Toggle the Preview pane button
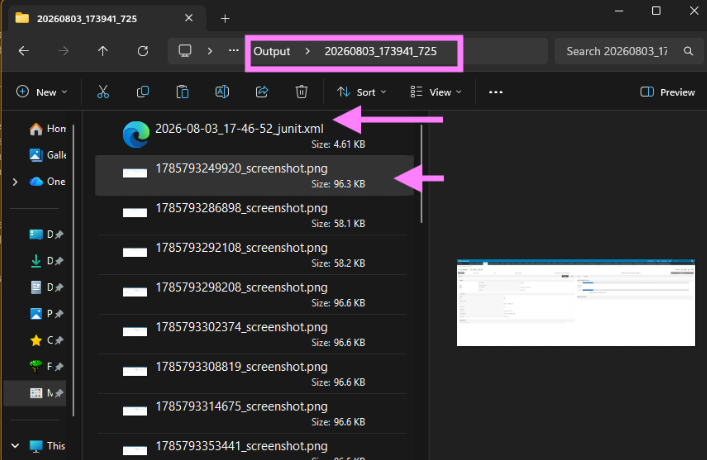 [668, 92]
